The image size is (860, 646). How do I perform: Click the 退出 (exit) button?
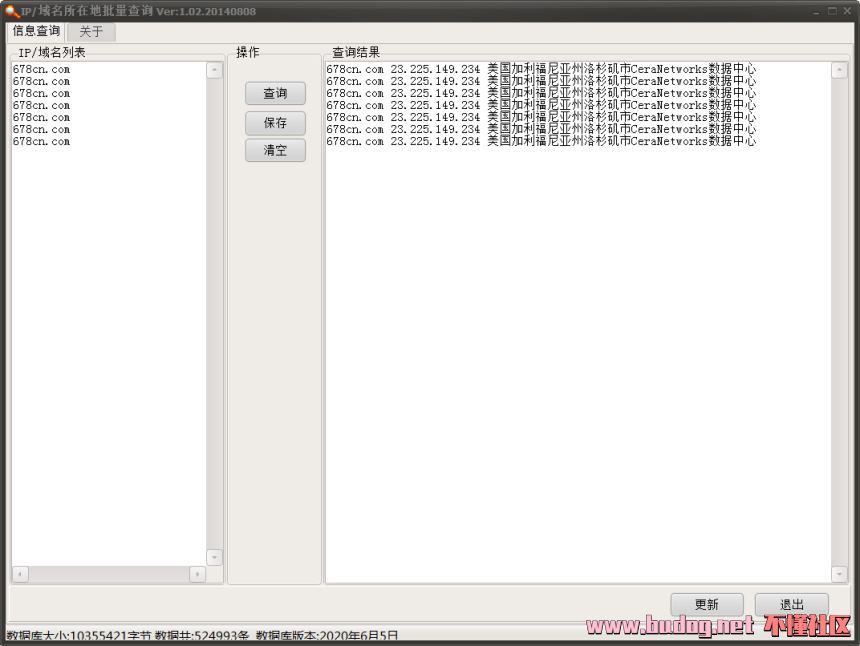coord(791,604)
